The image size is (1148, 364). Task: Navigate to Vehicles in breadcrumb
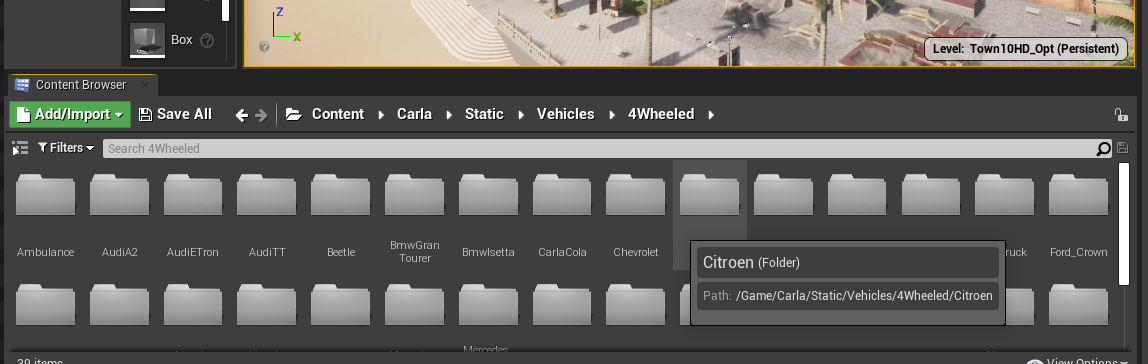(x=565, y=114)
